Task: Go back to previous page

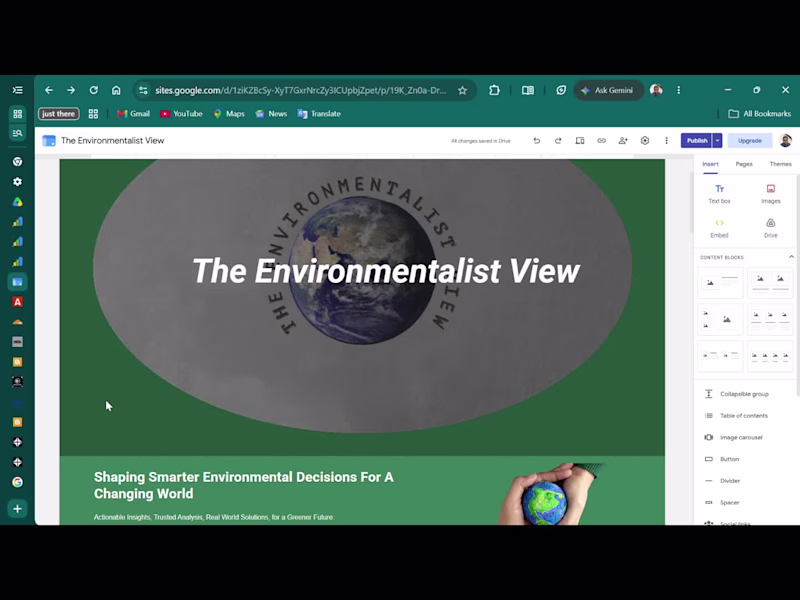Action: (x=48, y=90)
